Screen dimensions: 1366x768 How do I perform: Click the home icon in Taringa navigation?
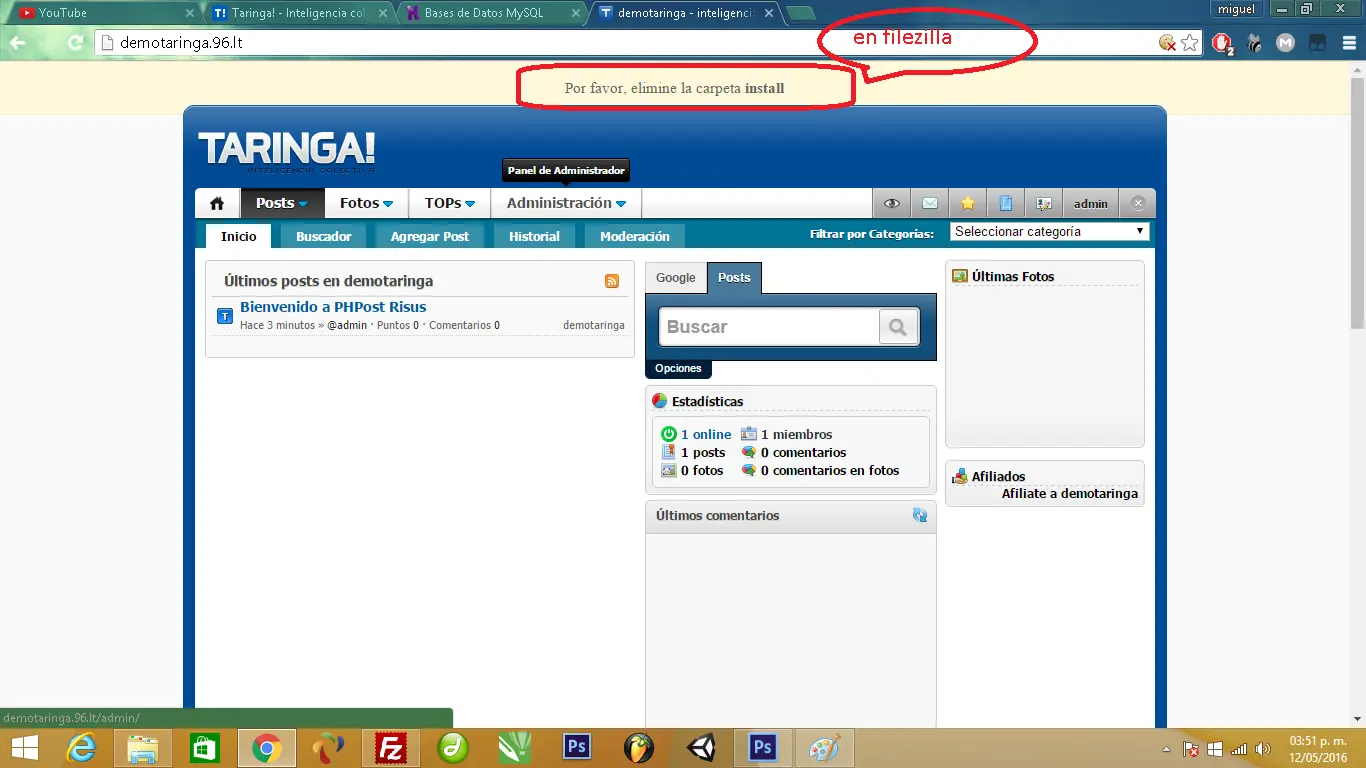click(217, 203)
